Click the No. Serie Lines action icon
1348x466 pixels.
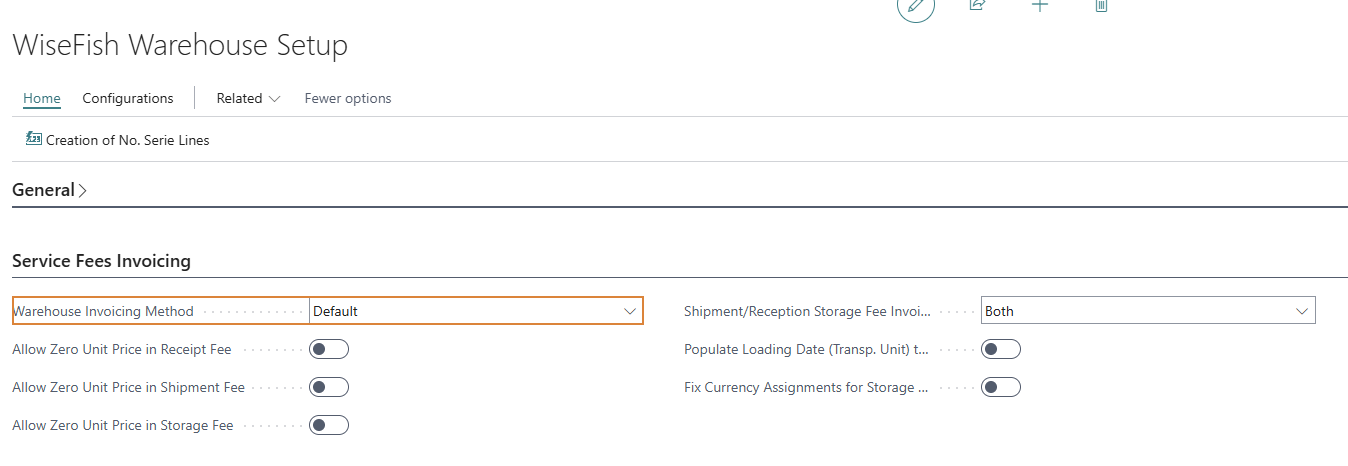click(33, 140)
